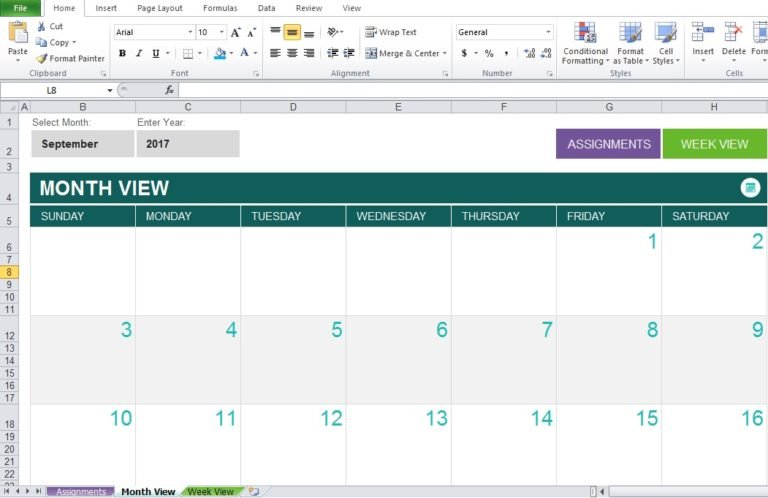Click the Format as Table icon
The height and width of the screenshot is (498, 768).
[630, 43]
